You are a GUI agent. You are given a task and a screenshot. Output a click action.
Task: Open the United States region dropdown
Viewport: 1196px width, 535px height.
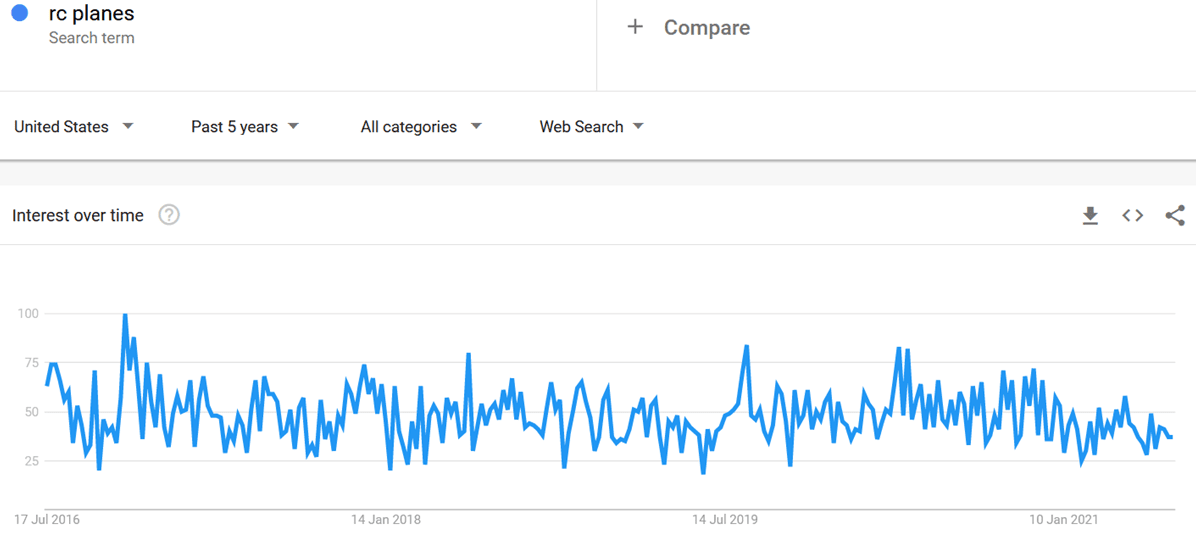point(74,127)
